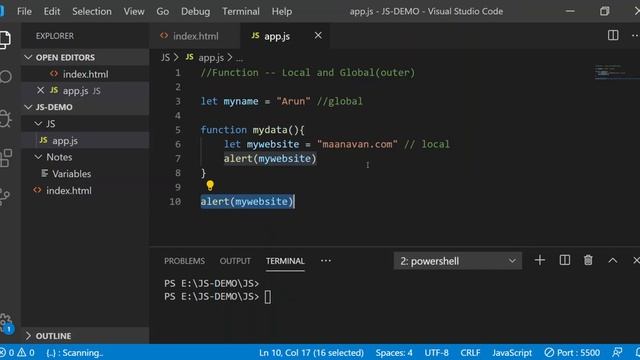Open the panel's more tabs ellipsis
The width and height of the screenshot is (640, 360).
tap(326, 261)
